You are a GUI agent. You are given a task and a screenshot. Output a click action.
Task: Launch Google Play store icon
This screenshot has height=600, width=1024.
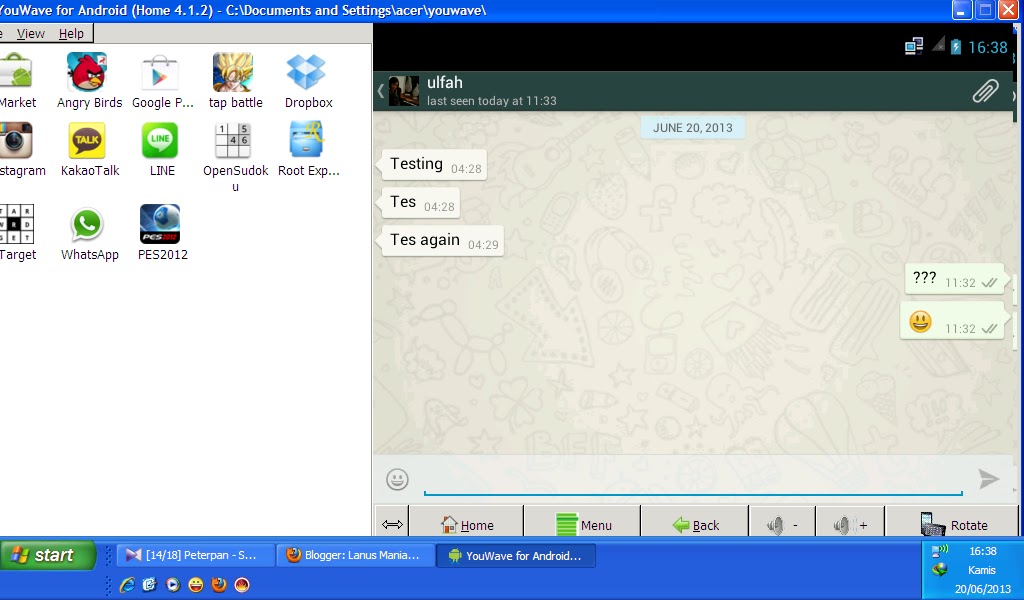click(160, 72)
